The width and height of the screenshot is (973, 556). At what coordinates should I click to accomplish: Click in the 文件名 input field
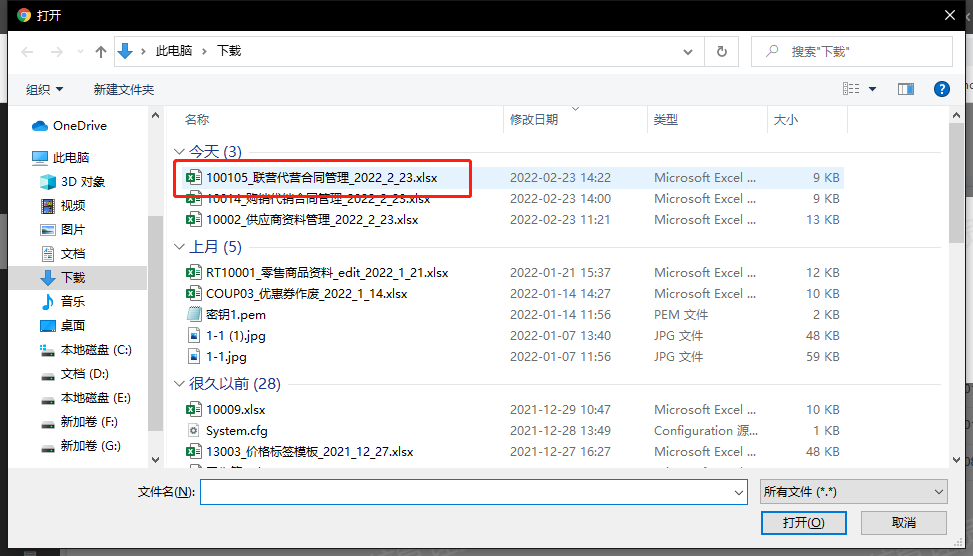(x=466, y=492)
